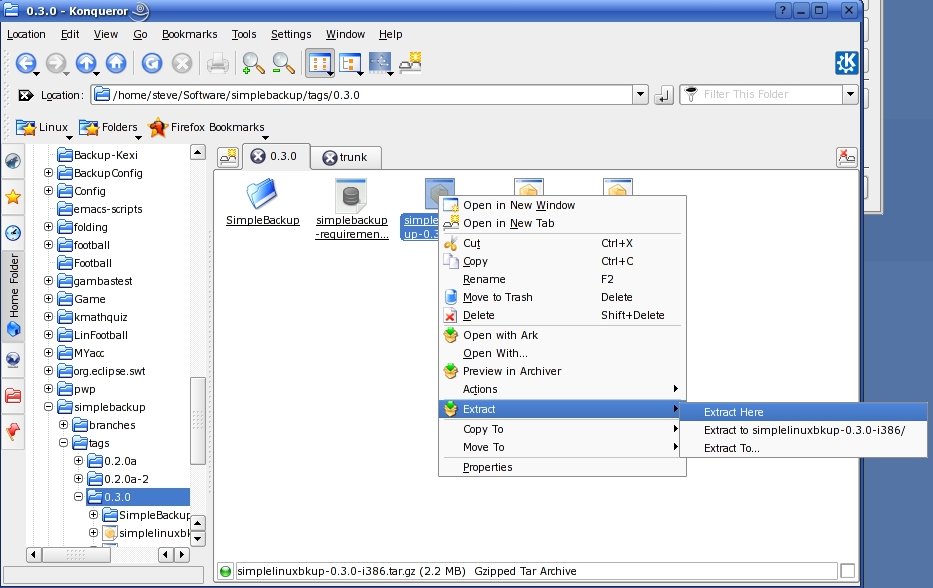933x588 pixels.
Task: Select the Zoom In magnifier icon
Action: (x=251, y=62)
